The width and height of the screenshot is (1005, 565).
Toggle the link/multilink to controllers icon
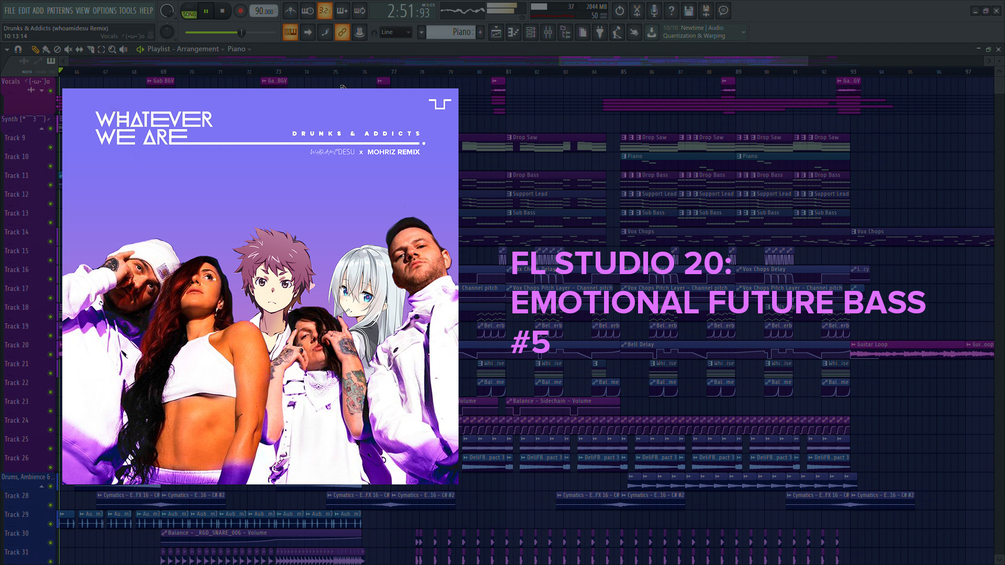tap(342, 32)
